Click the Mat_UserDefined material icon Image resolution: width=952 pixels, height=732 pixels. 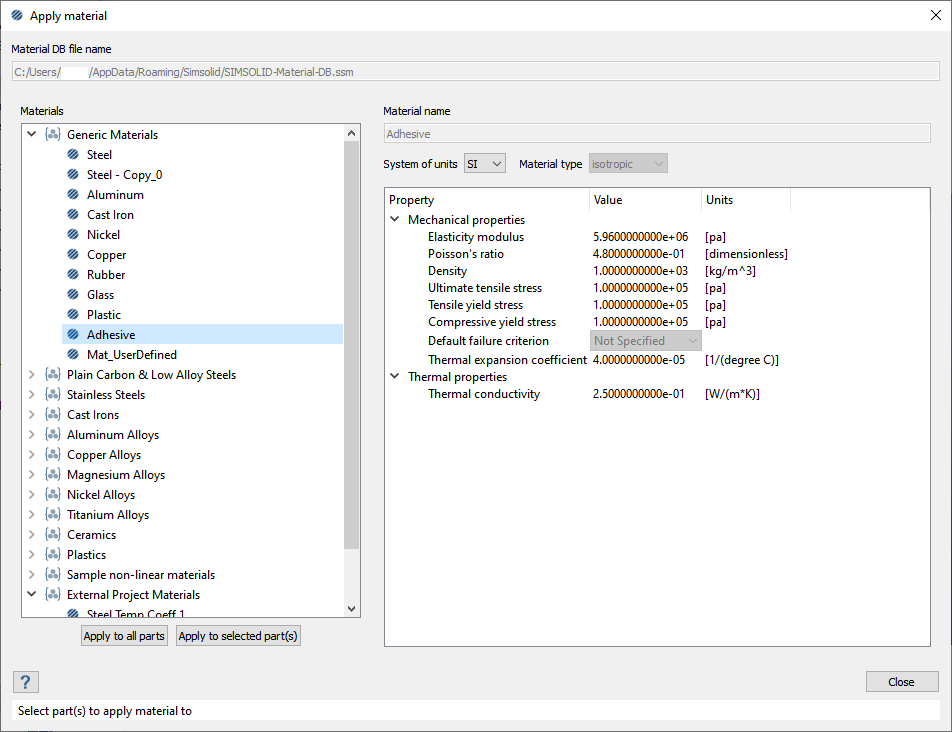click(x=73, y=355)
